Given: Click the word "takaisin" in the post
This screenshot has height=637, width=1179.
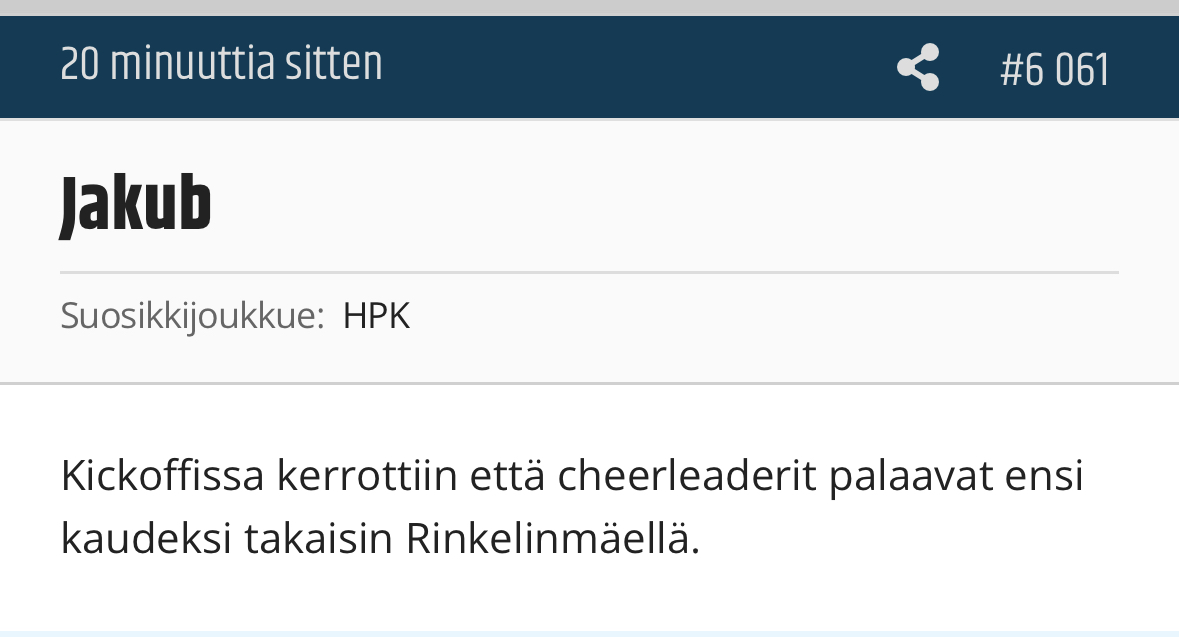Looking at the screenshot, I should click(318, 539).
